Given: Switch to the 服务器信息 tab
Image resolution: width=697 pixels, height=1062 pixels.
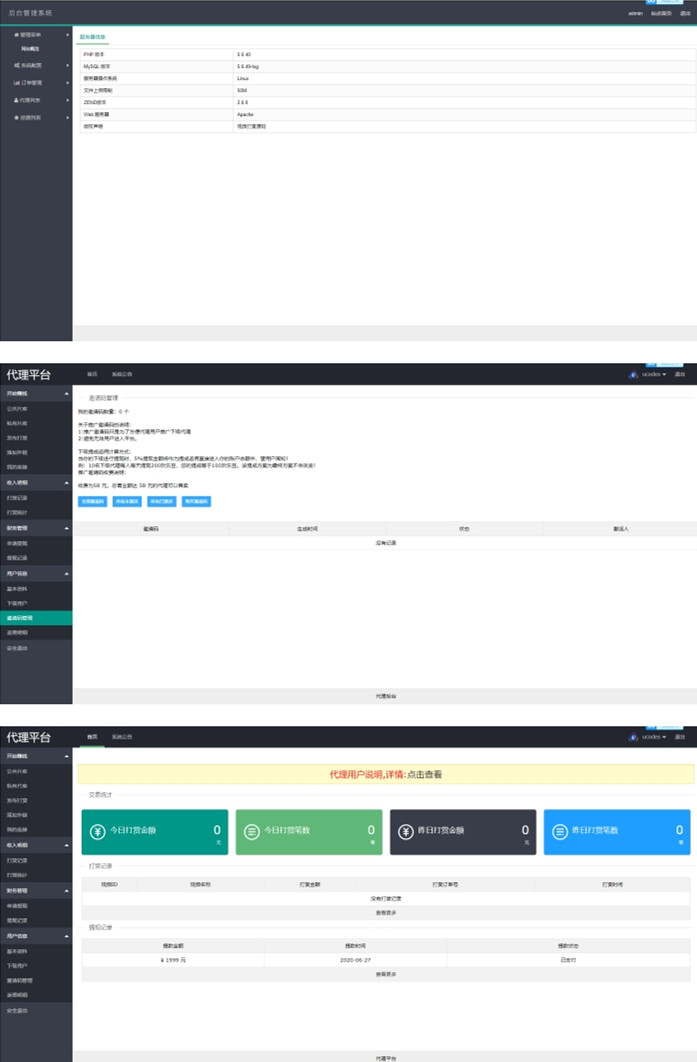Looking at the screenshot, I should point(93,37).
